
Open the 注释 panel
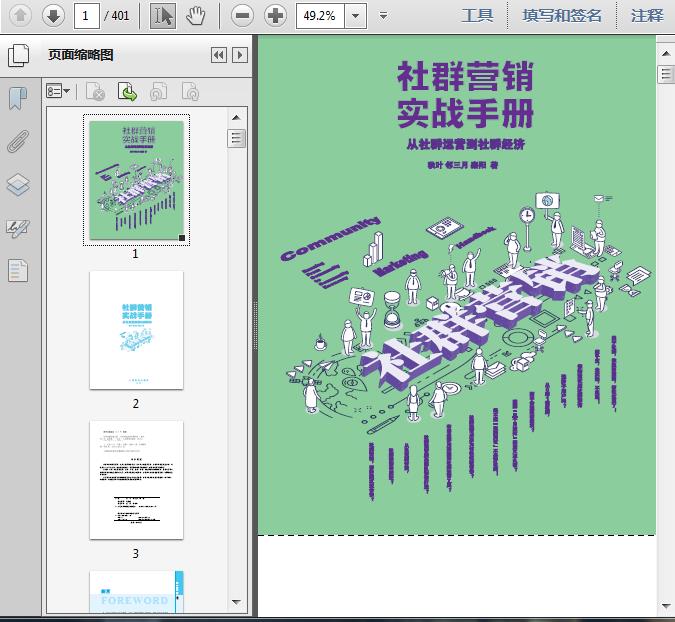click(647, 16)
